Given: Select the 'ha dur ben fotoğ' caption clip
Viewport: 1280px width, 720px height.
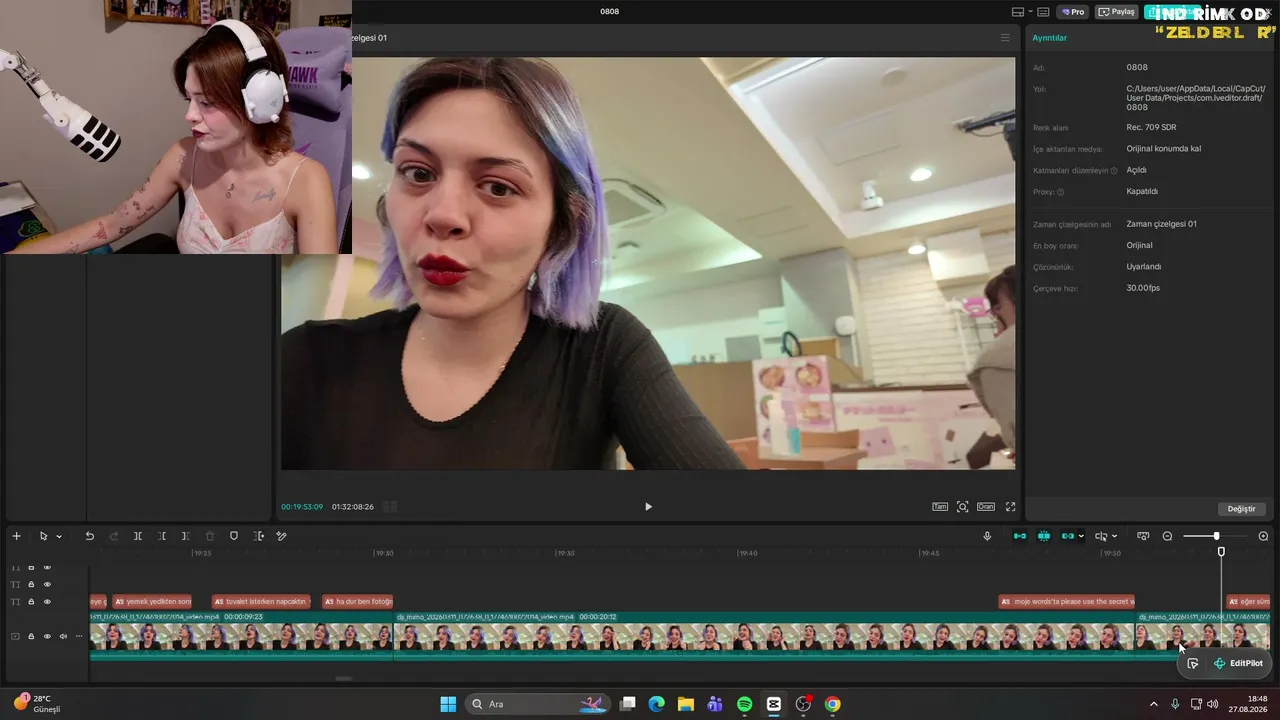Looking at the screenshot, I should (x=358, y=602).
